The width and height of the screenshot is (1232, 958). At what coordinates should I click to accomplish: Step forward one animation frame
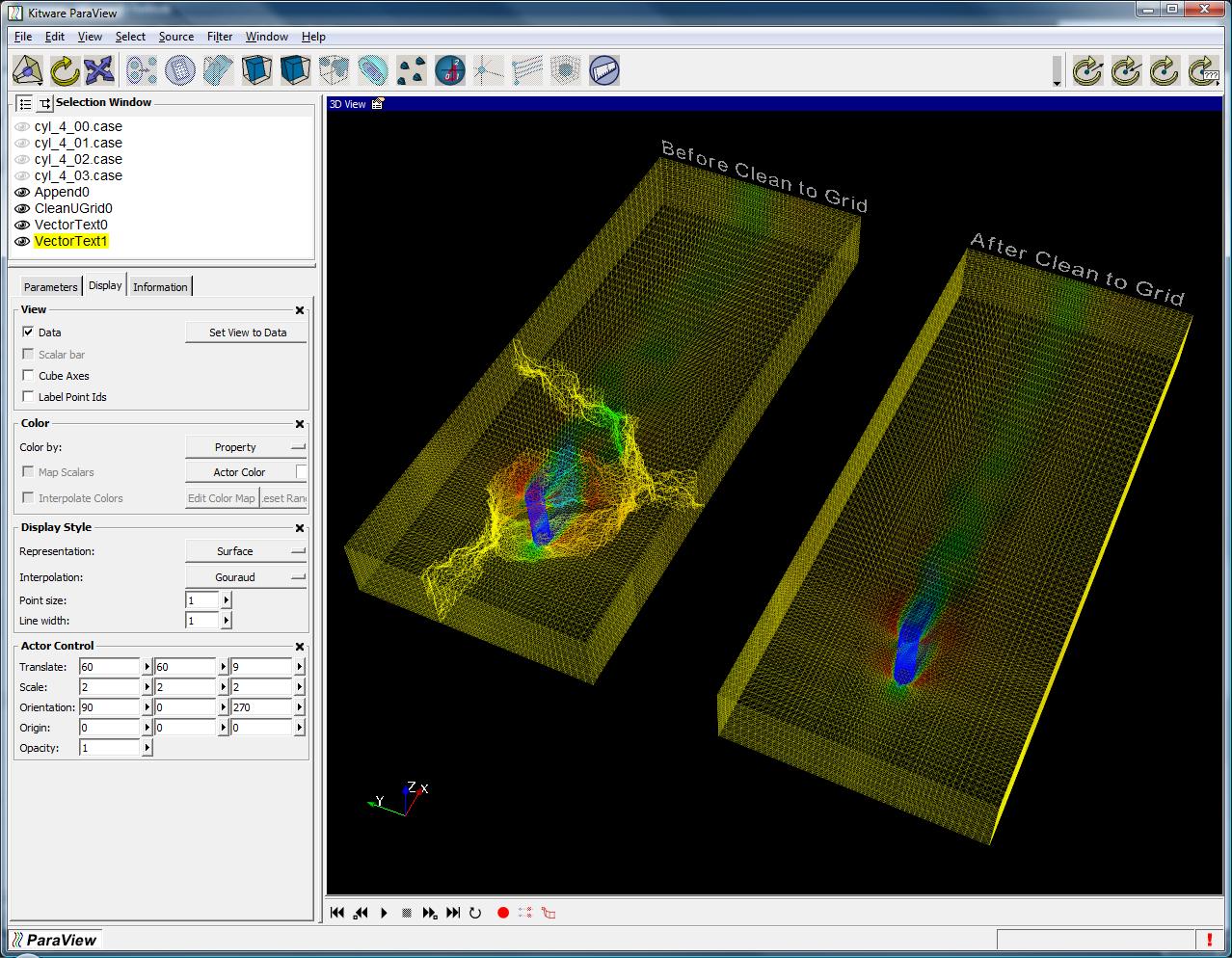click(x=430, y=913)
